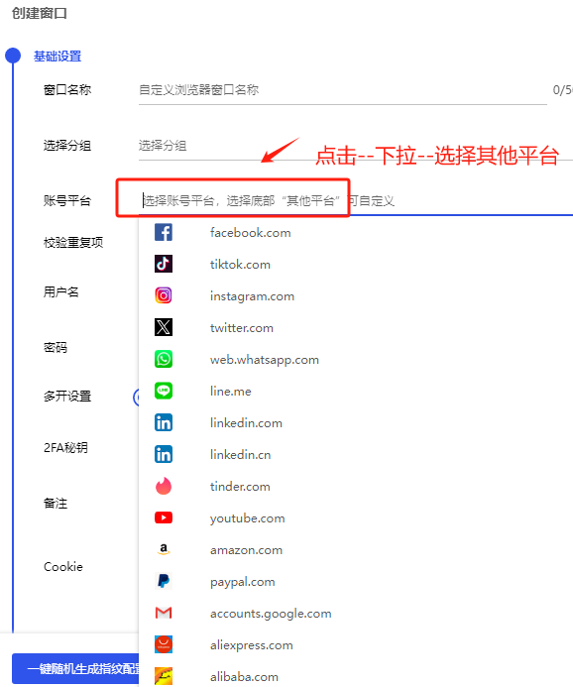Choose the Instagram logo icon
This screenshot has width=573, height=687.
[x=163, y=296]
